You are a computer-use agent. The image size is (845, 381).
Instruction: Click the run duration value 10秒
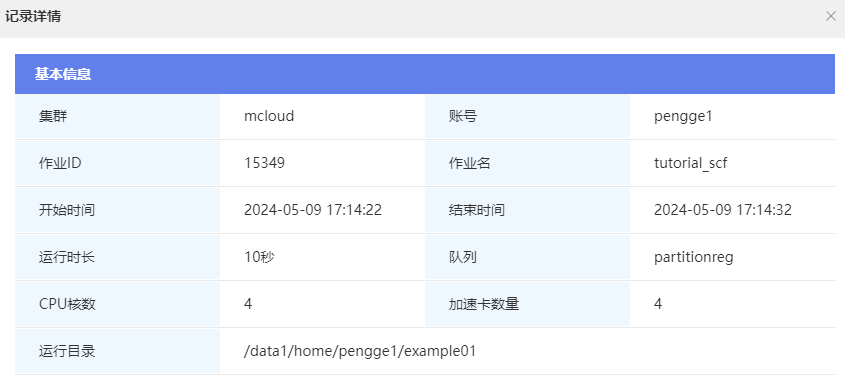point(259,257)
